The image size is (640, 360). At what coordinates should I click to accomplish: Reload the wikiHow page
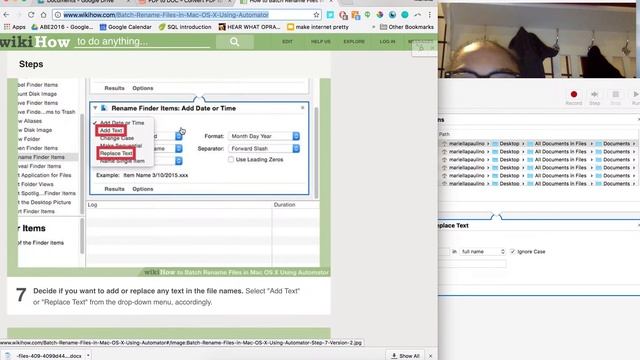tap(31, 15)
